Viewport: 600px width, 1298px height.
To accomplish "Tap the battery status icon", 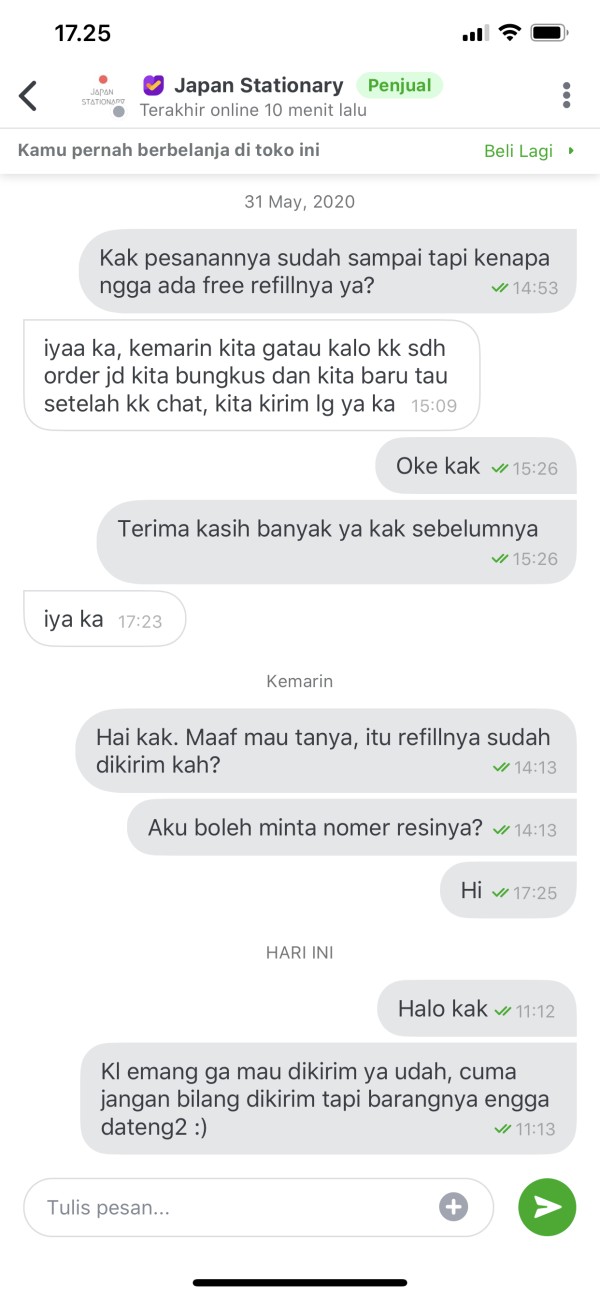I will 549,33.
